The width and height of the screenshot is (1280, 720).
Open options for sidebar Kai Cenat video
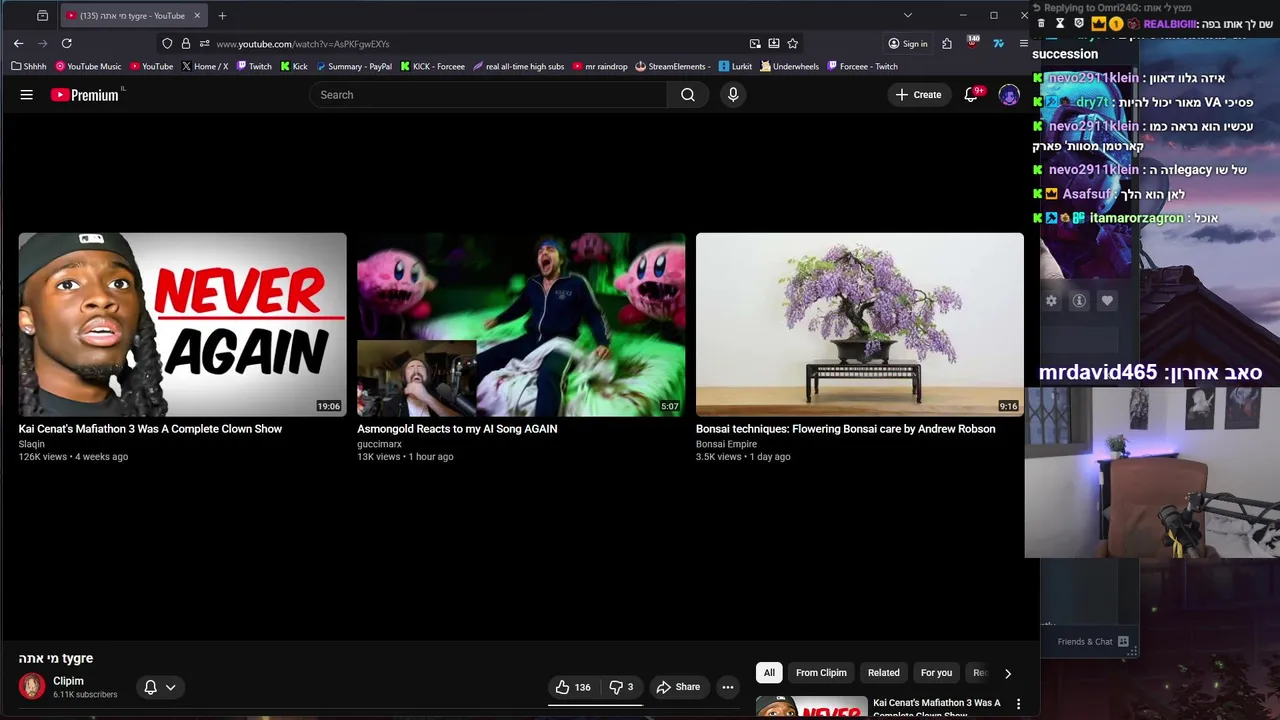click(x=1018, y=704)
